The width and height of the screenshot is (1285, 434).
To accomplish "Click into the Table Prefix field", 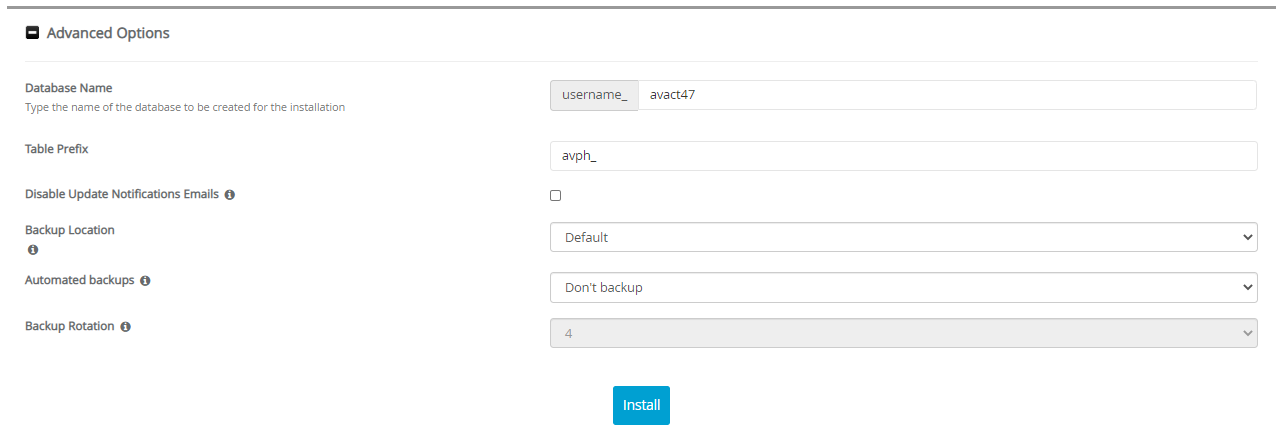I will pos(903,156).
